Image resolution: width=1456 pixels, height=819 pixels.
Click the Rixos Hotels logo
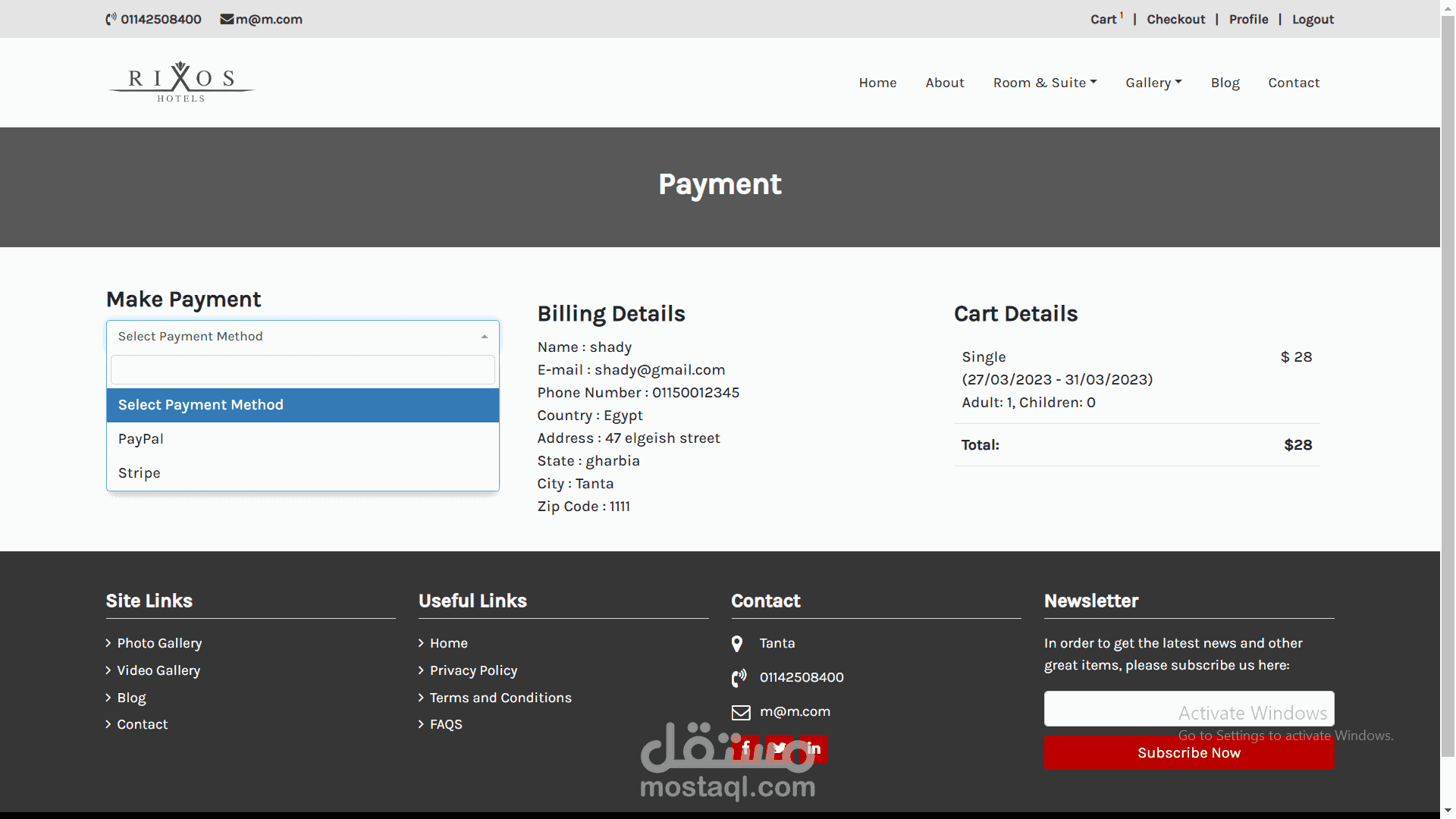coord(180,82)
